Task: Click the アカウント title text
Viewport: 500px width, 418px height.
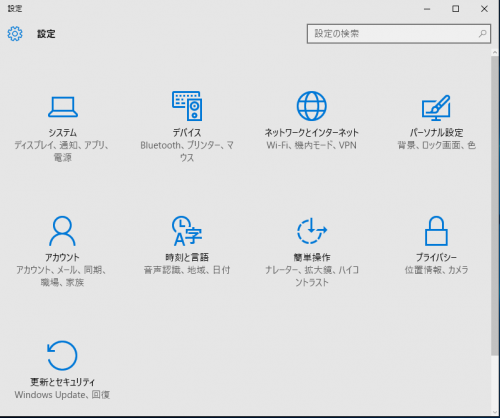Action: tap(62, 257)
